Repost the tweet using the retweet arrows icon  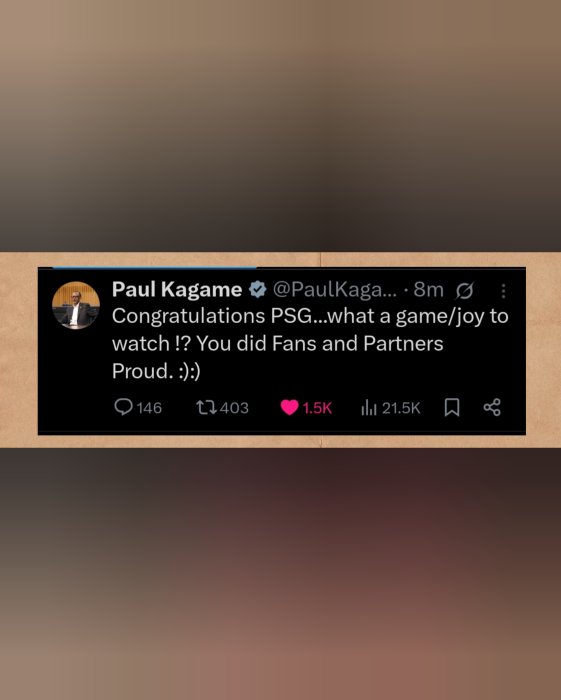207,407
